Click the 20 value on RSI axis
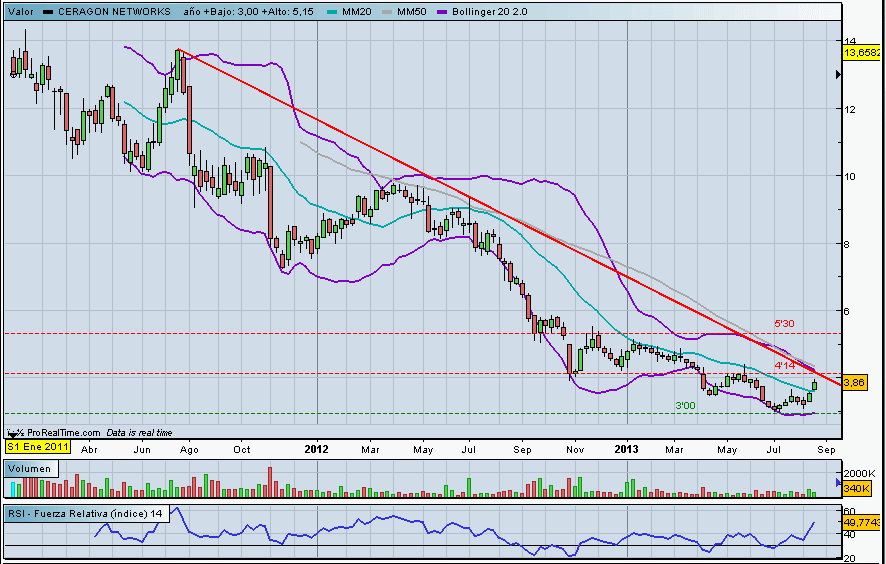The height and width of the screenshot is (564, 886). 849,558
